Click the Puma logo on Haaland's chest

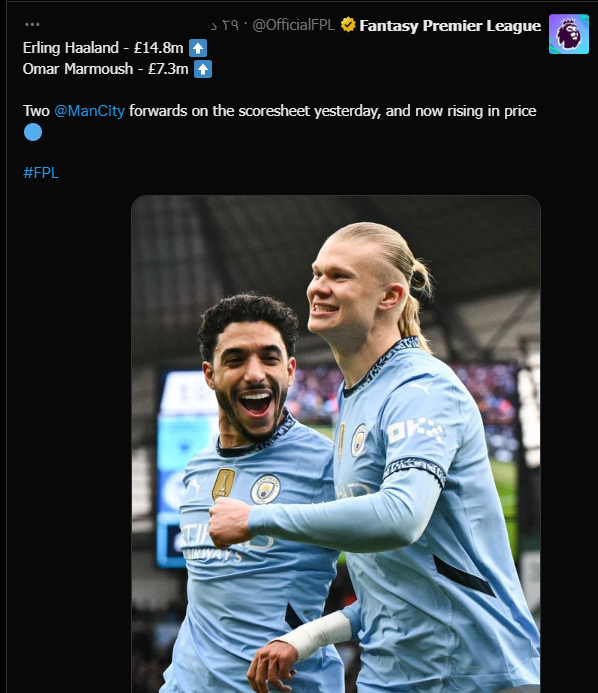pyautogui.click(x=420, y=387)
